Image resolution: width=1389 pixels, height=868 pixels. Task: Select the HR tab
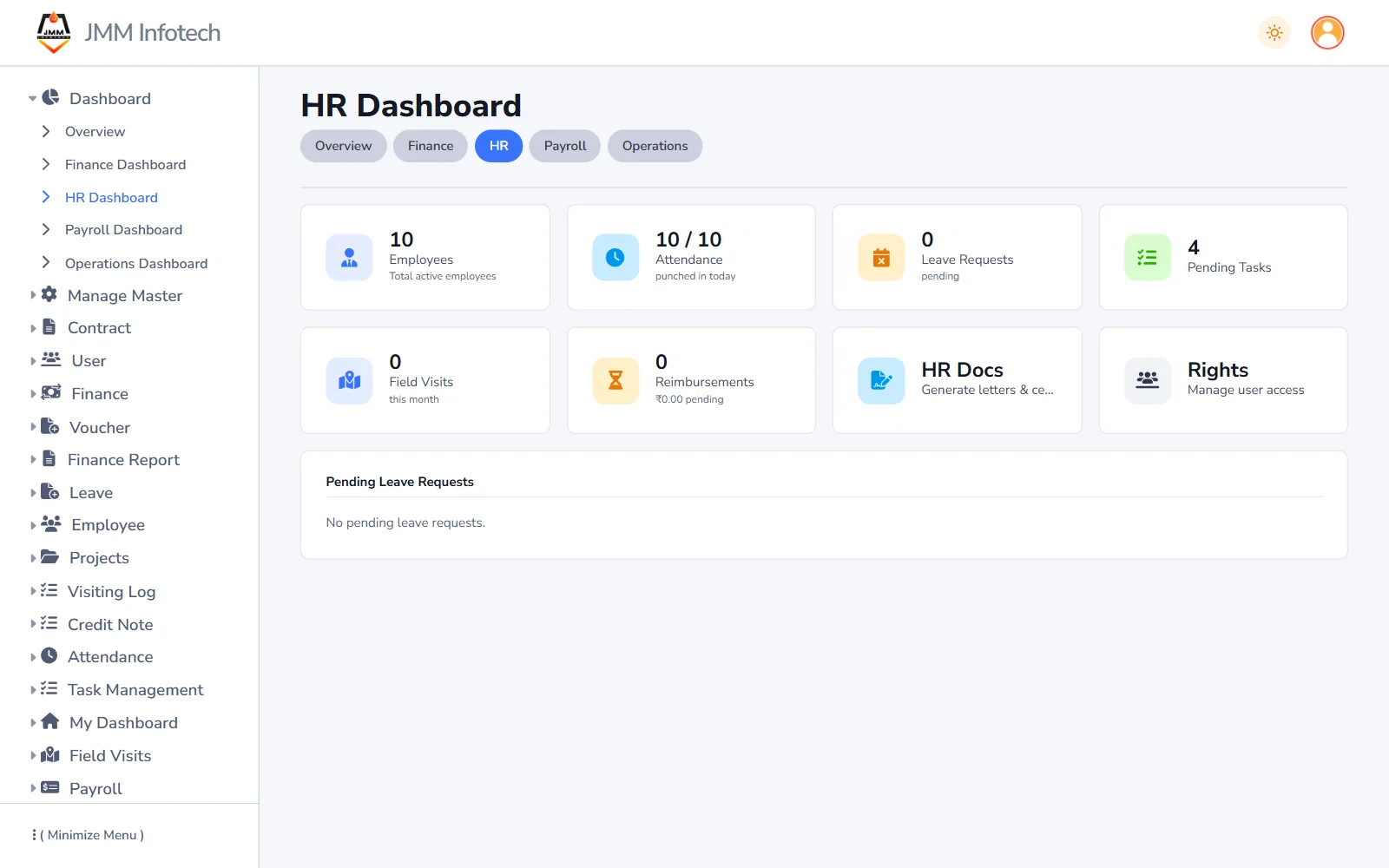pyautogui.click(x=498, y=146)
